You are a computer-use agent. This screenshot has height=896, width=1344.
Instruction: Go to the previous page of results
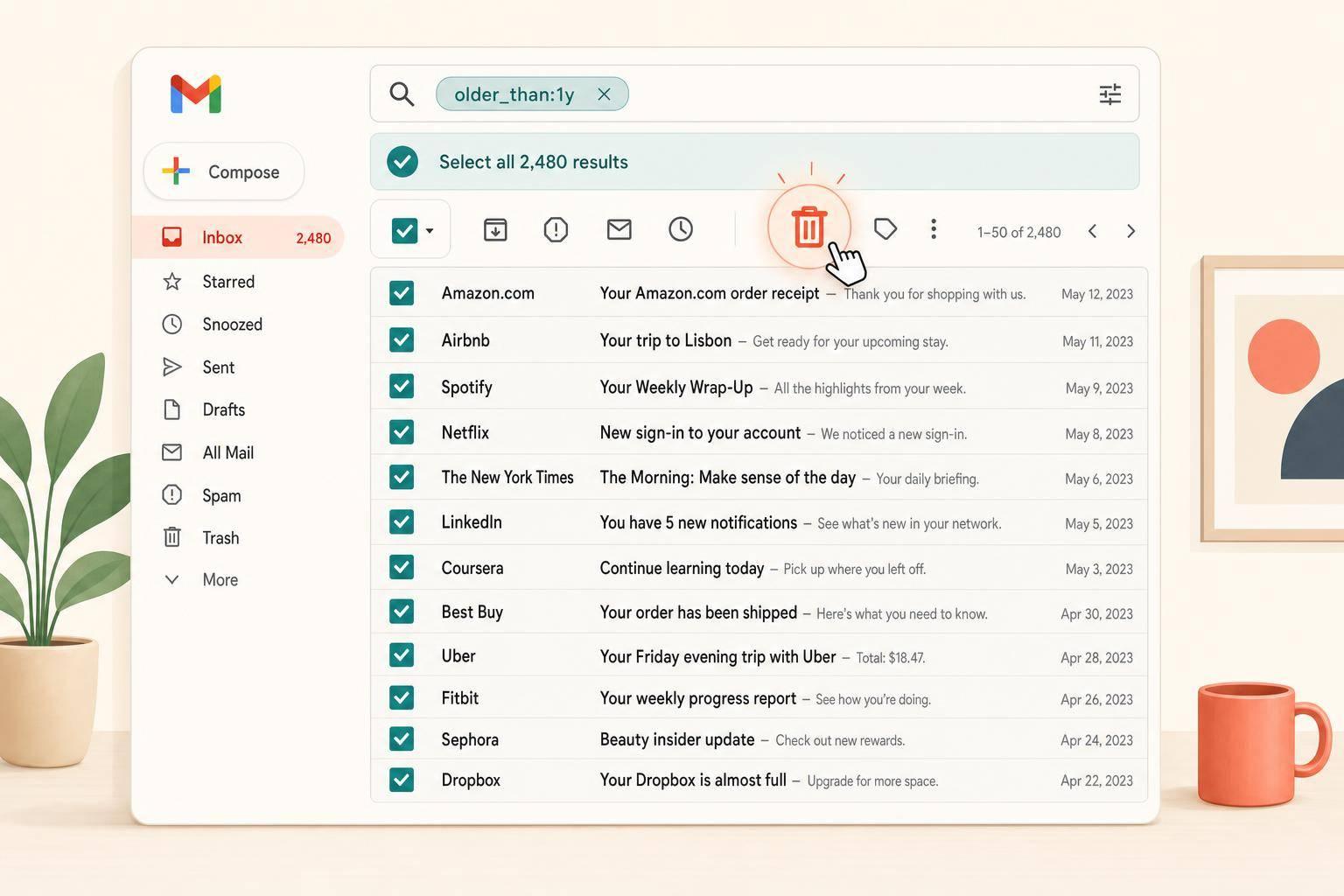(1092, 231)
